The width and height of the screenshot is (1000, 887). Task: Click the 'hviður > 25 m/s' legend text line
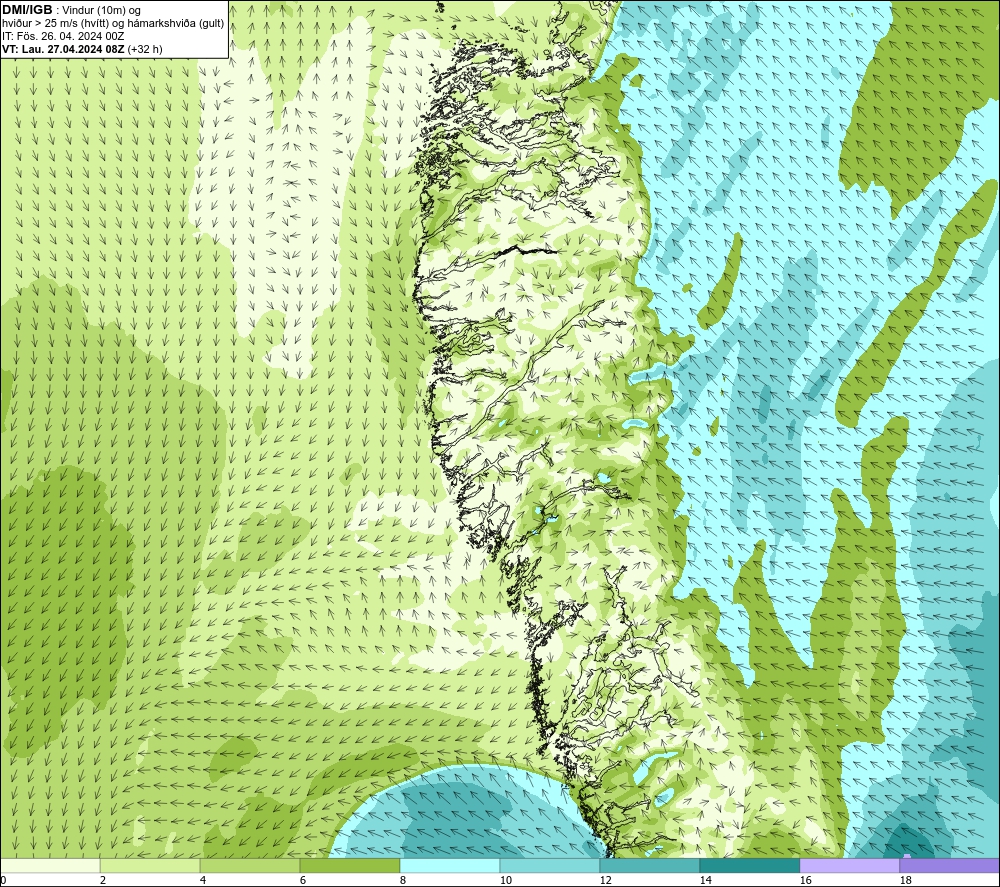113,24
